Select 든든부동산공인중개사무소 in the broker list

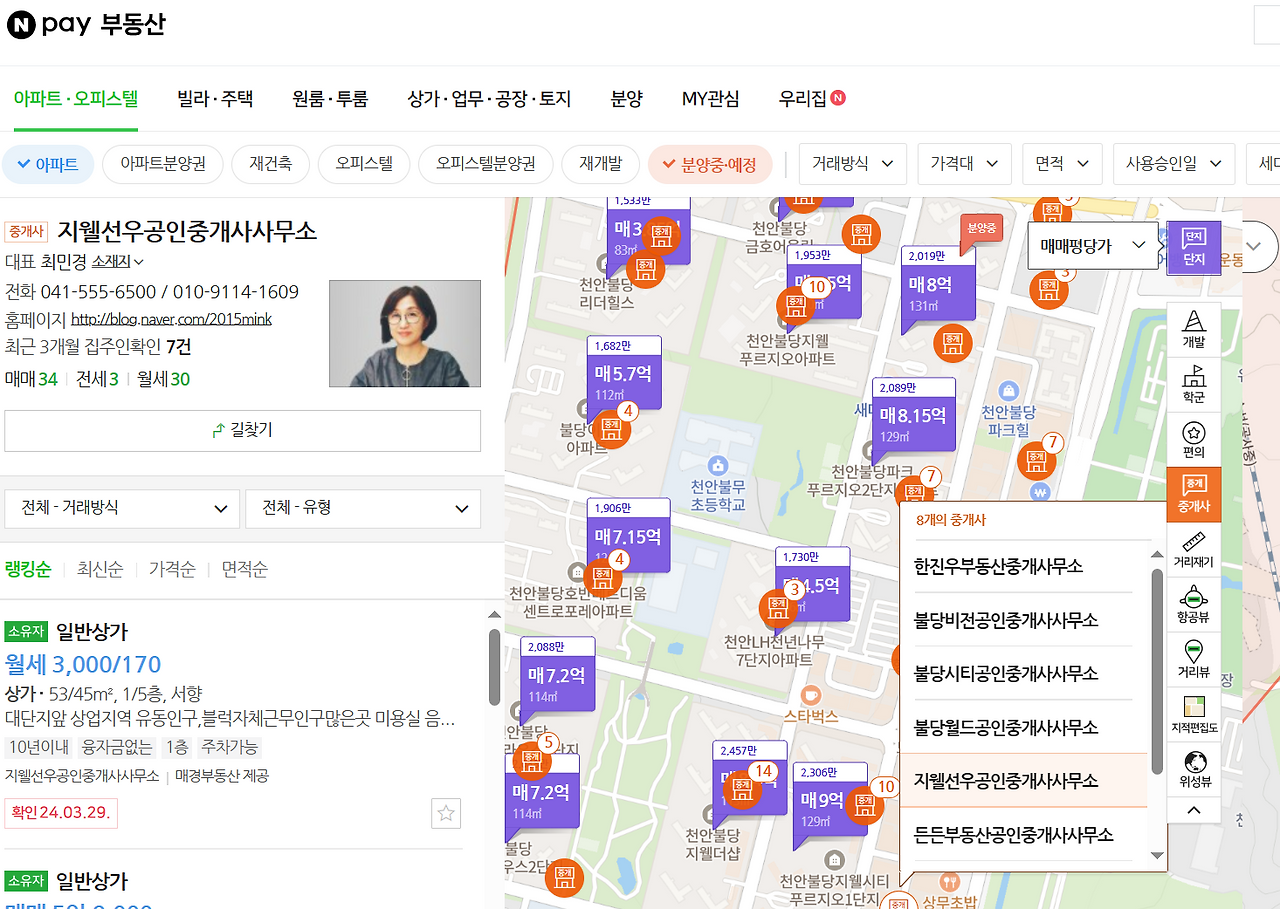(1024, 834)
